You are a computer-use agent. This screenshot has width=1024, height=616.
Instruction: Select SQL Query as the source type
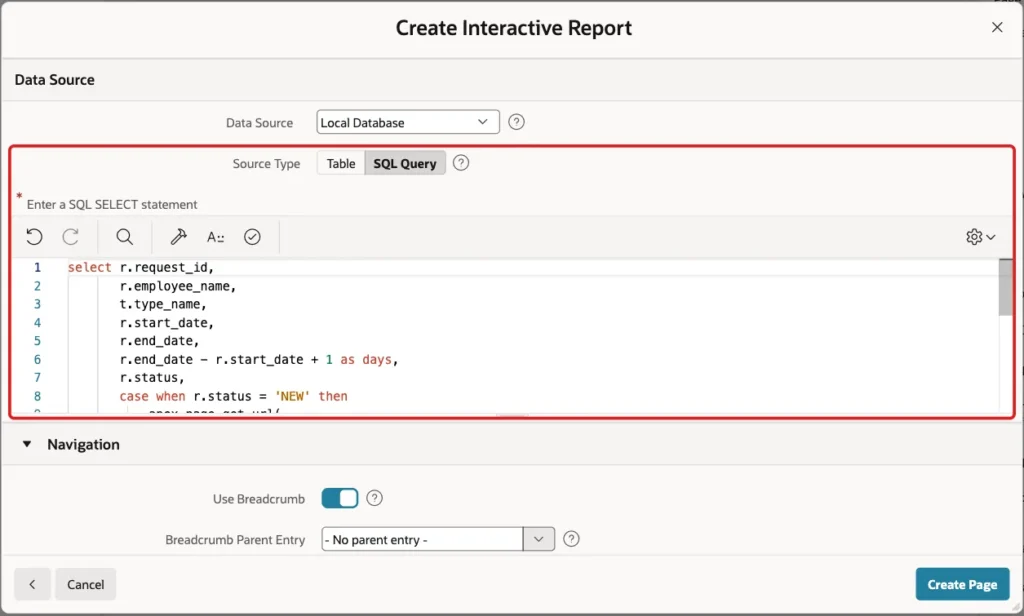click(x=405, y=163)
